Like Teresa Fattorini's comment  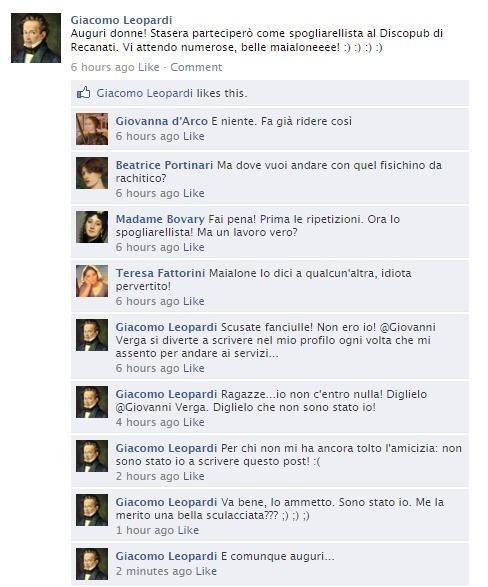[194, 301]
